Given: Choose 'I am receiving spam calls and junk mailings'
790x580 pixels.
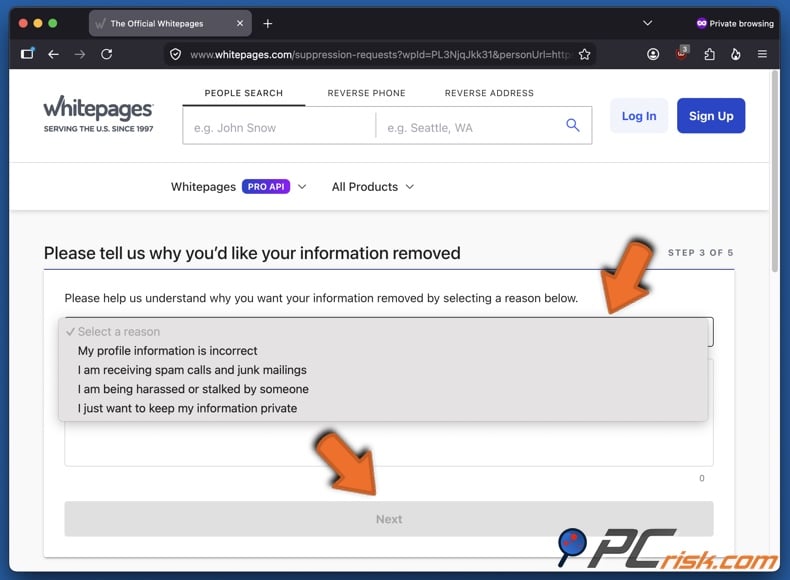Looking at the screenshot, I should (383, 370).
